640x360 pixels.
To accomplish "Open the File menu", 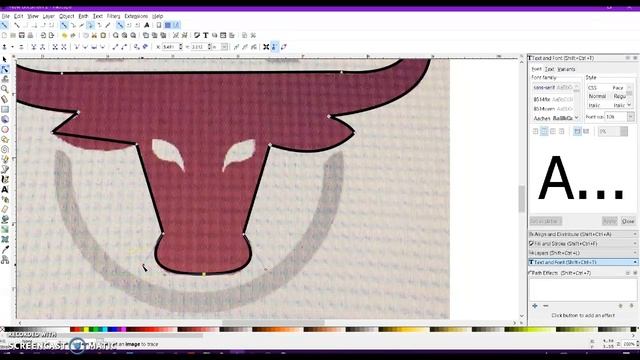I will (x=5, y=16).
